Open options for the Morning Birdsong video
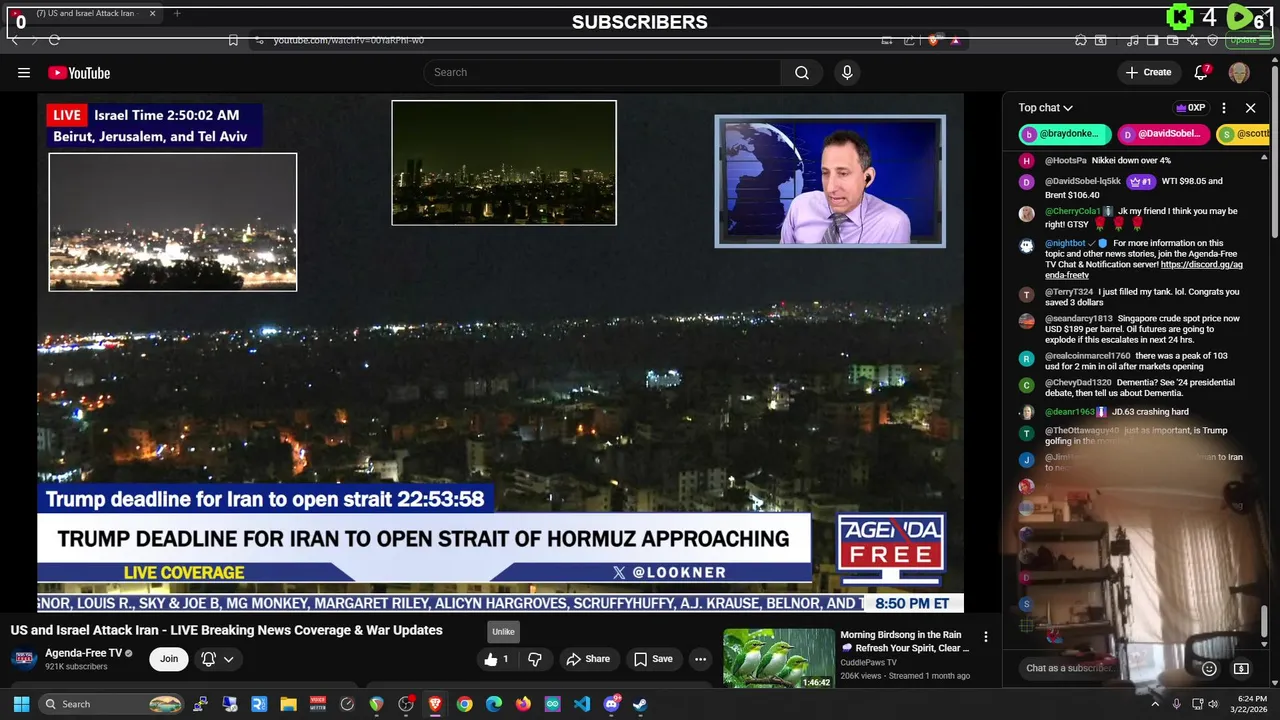Viewport: 1280px width, 720px height. click(x=985, y=637)
